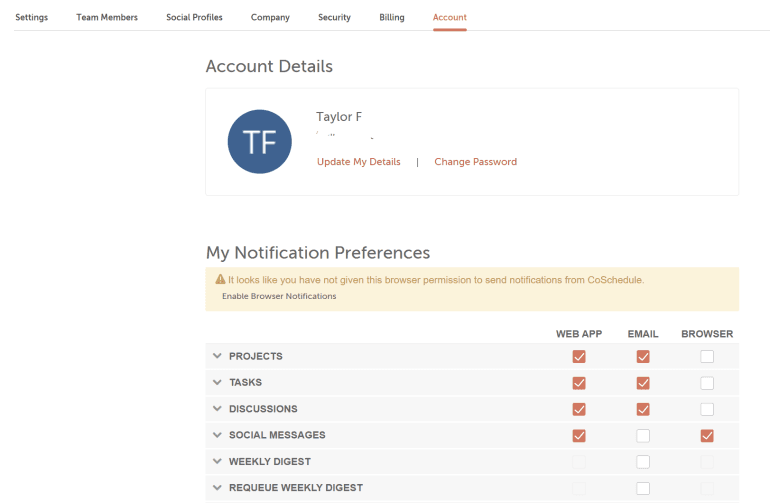Image resolution: width=770 pixels, height=503 pixels.
Task: Expand the Requeue Weekly Digest row
Action: [x=217, y=488]
